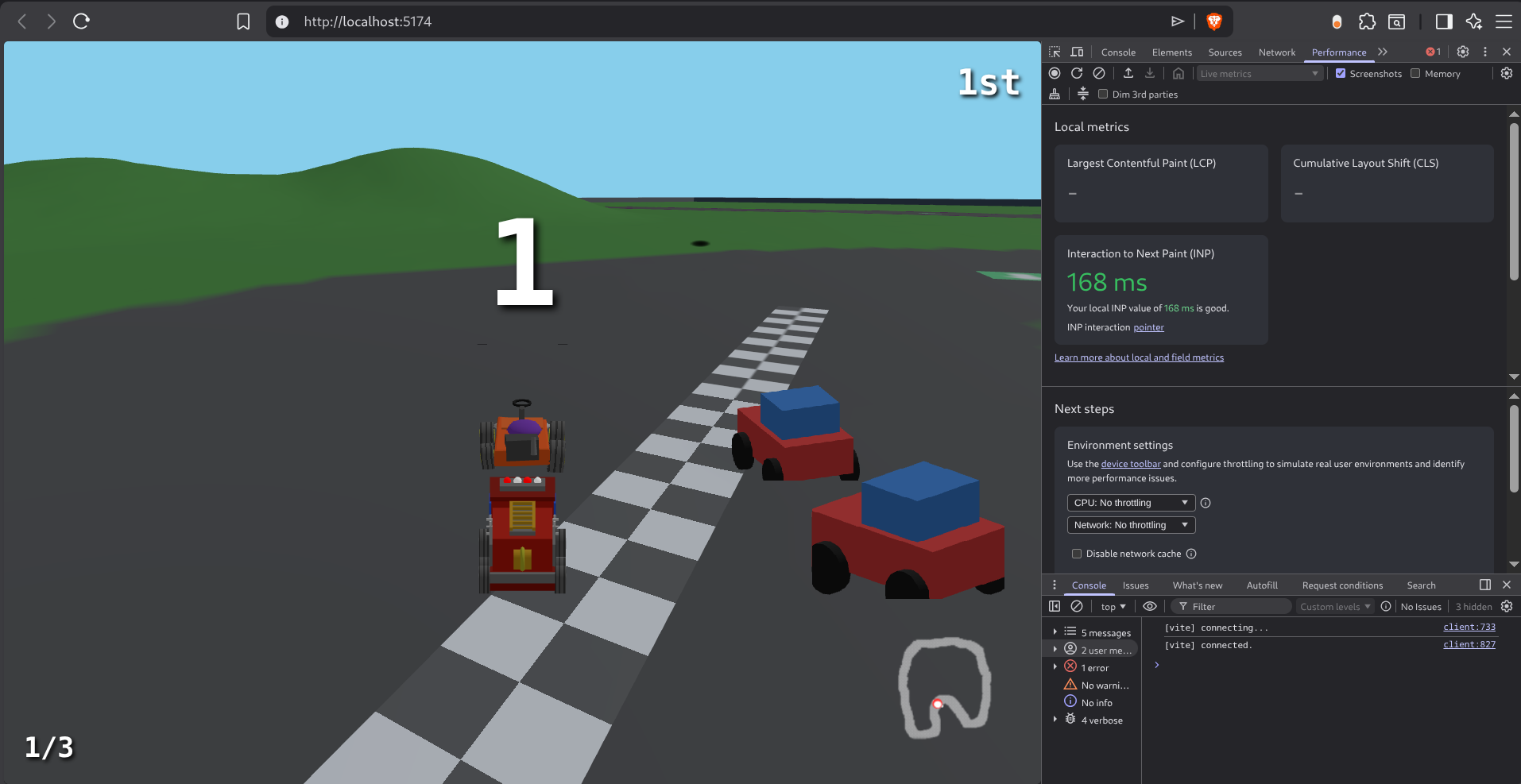Screen dimensions: 1521x784
Task: Enable the Memory checkbox
Action: pos(1417,73)
